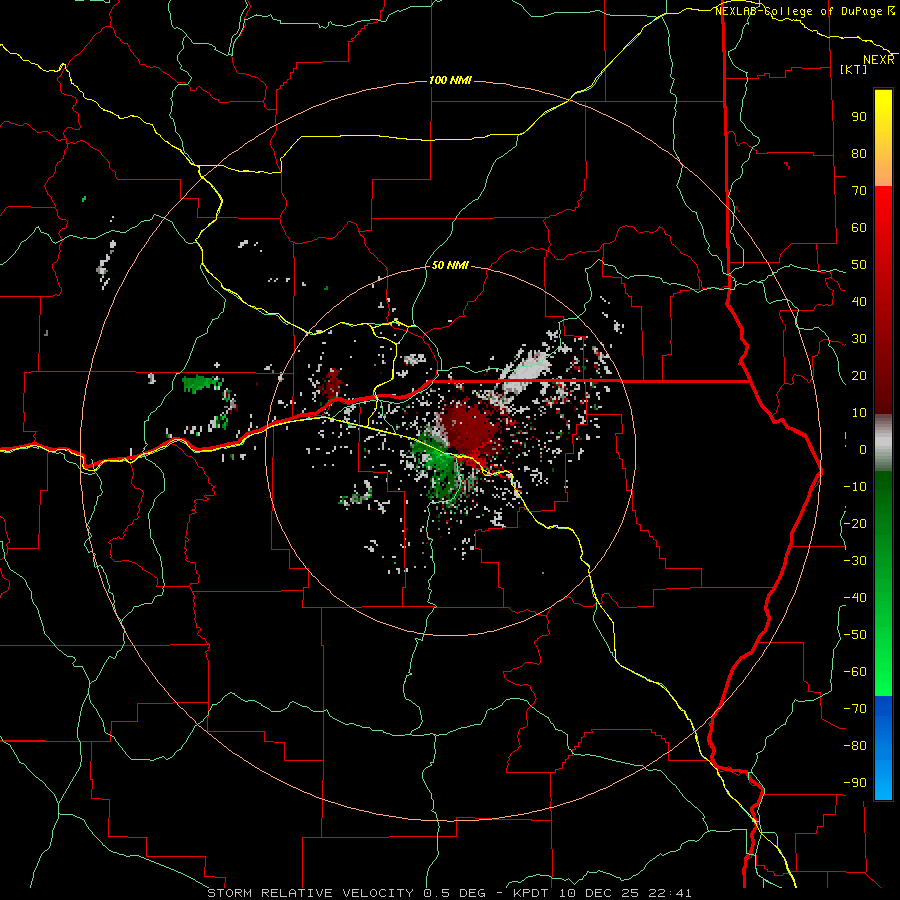Click the gray zero-velocity segment of the color bar
Screen dimensions: 900x900
(883, 443)
